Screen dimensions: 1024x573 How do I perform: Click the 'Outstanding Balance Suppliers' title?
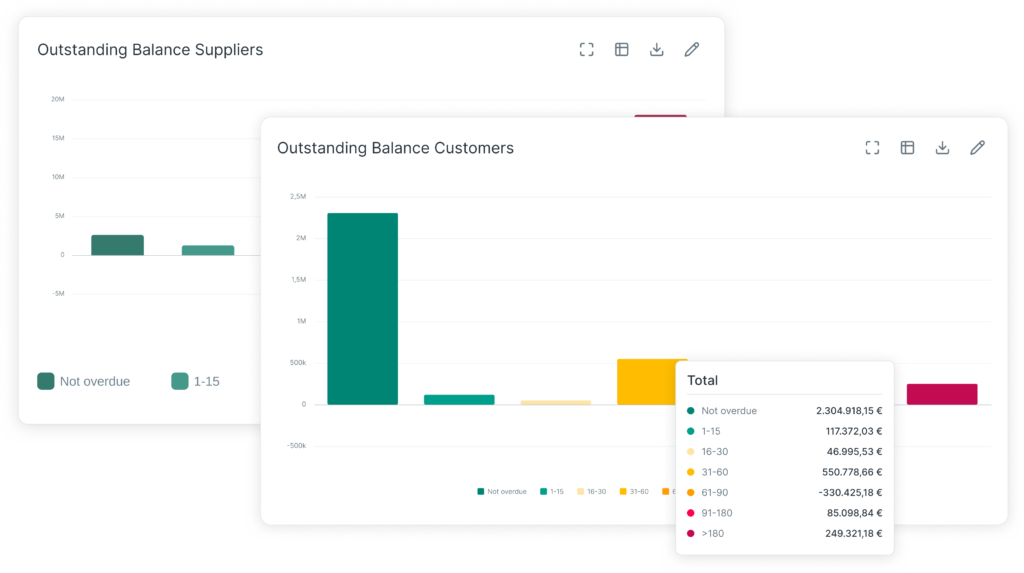[x=150, y=50]
